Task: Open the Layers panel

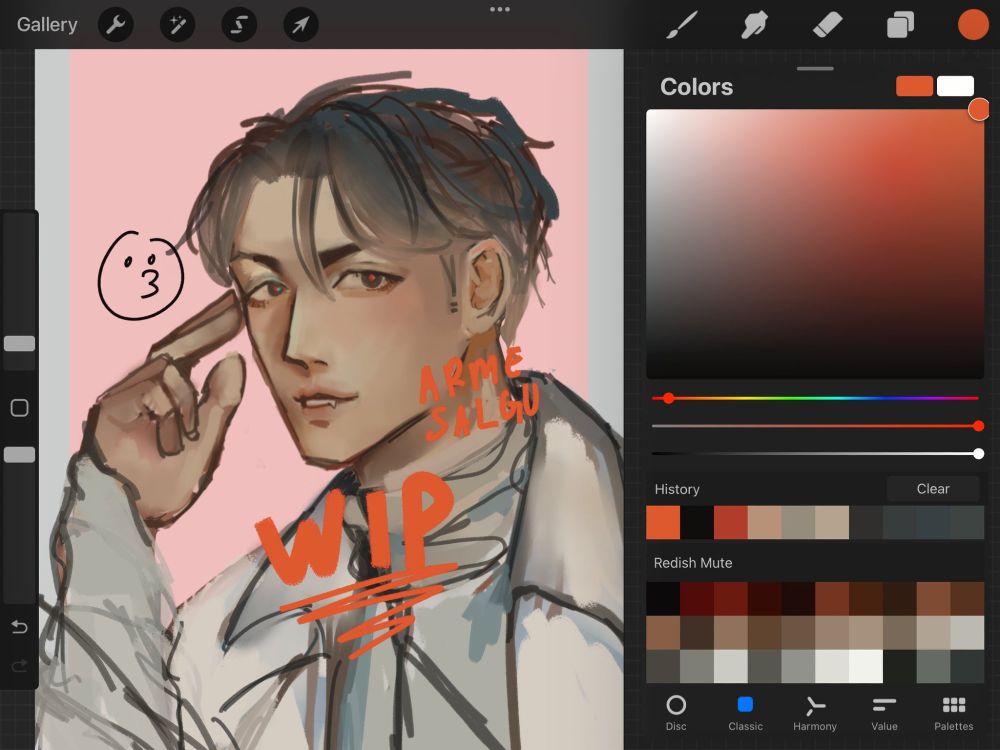Action: [901, 25]
